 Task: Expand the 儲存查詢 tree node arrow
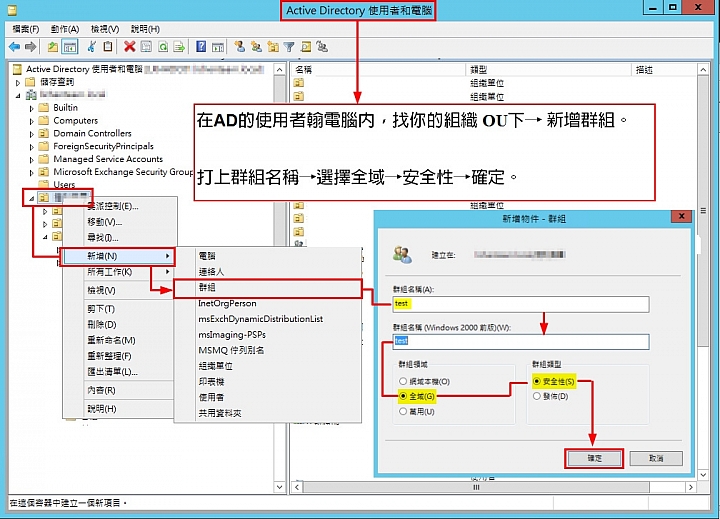coord(18,83)
